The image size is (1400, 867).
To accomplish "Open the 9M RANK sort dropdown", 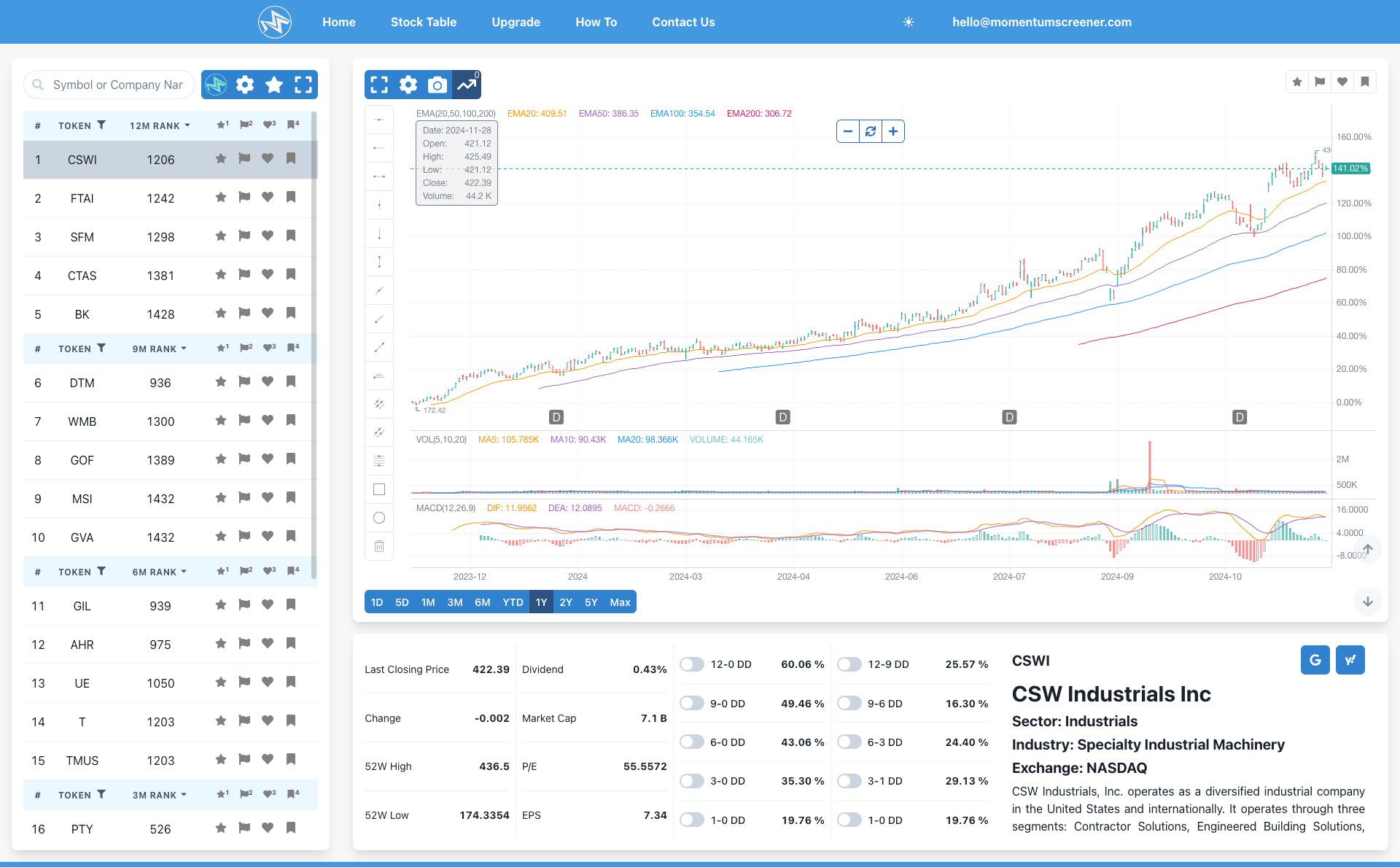I will 160,349.
